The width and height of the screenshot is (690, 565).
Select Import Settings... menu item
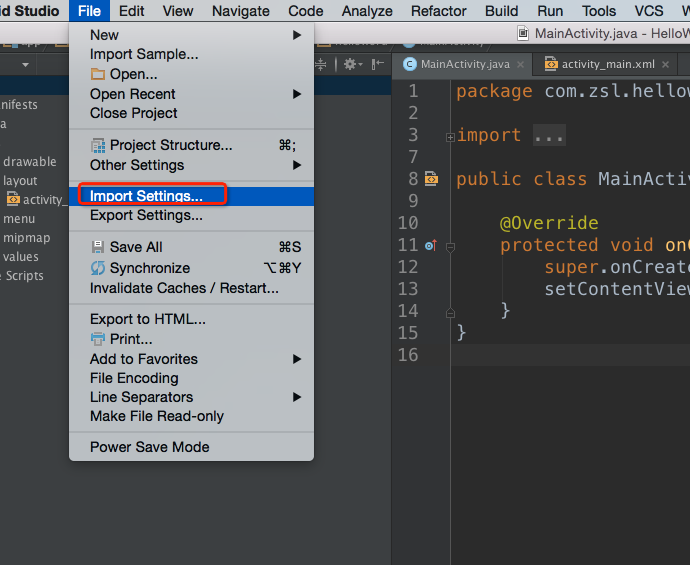(x=191, y=196)
